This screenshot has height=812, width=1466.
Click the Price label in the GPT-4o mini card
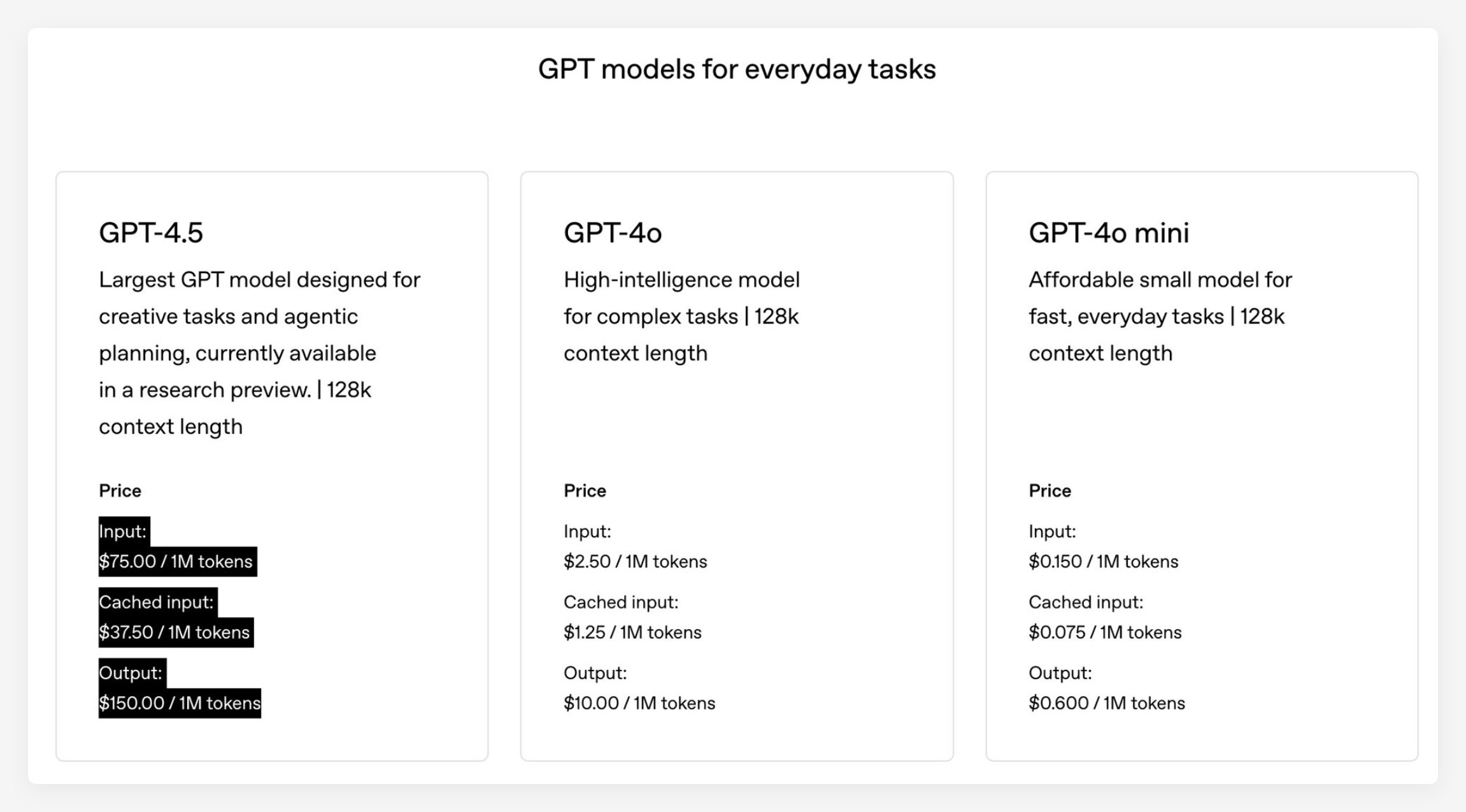1050,491
